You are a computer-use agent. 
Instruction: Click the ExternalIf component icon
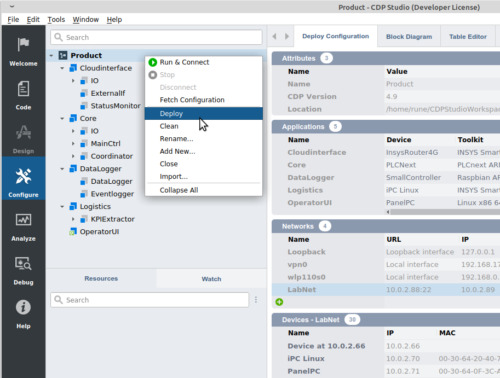coord(84,93)
